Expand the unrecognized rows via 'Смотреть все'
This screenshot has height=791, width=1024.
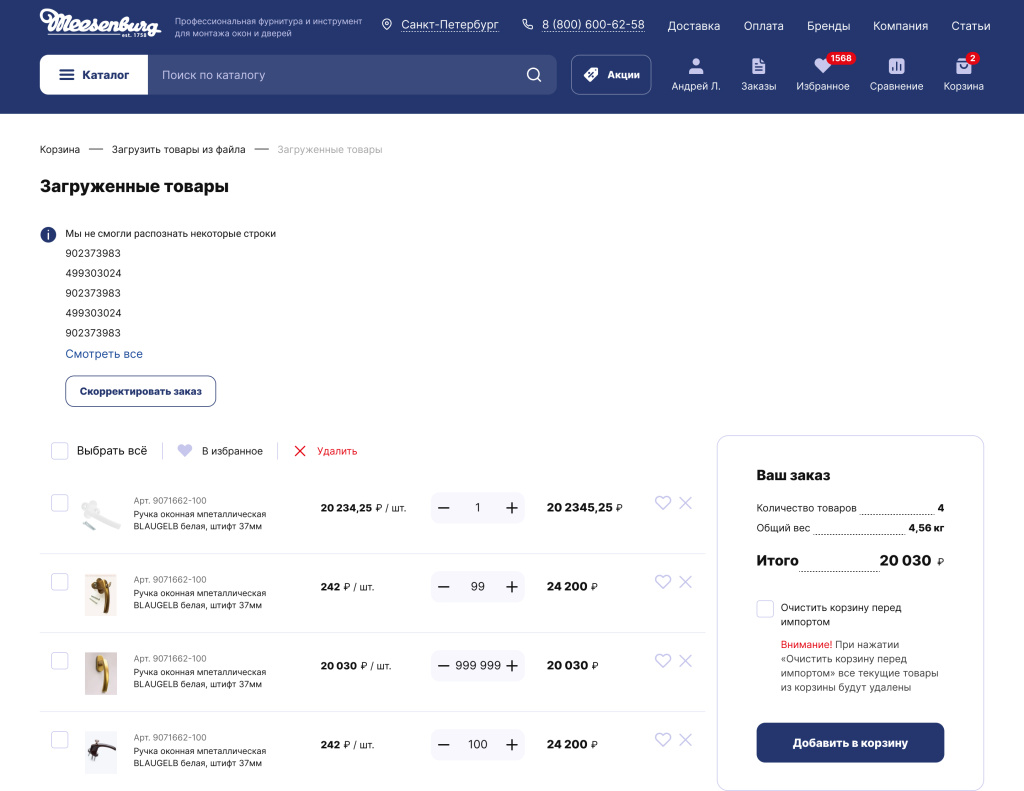(104, 354)
